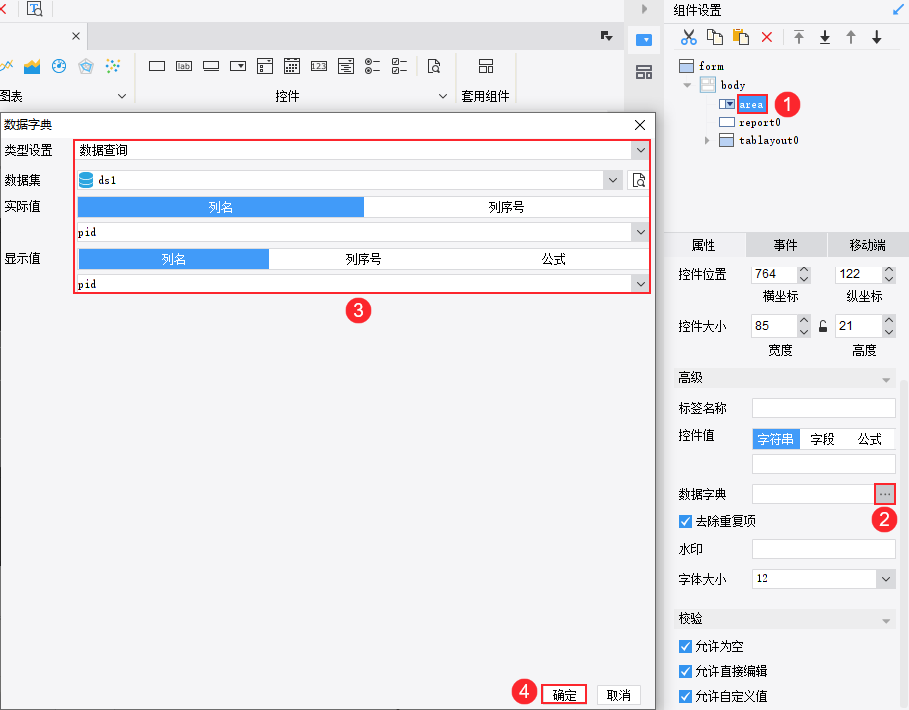Click 取消 to cancel the dialog
This screenshot has height=710, width=909.
[618, 694]
